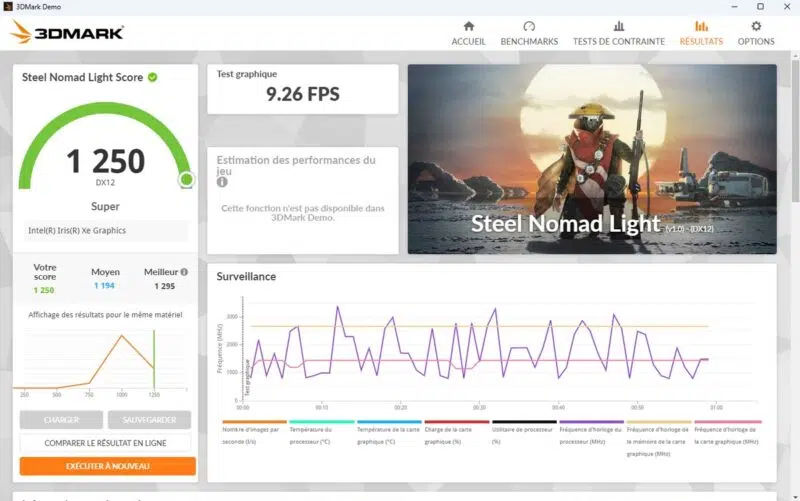This screenshot has width=800, height=501.
Task: Click the Surveillance frequency line chart
Action: coord(487,352)
